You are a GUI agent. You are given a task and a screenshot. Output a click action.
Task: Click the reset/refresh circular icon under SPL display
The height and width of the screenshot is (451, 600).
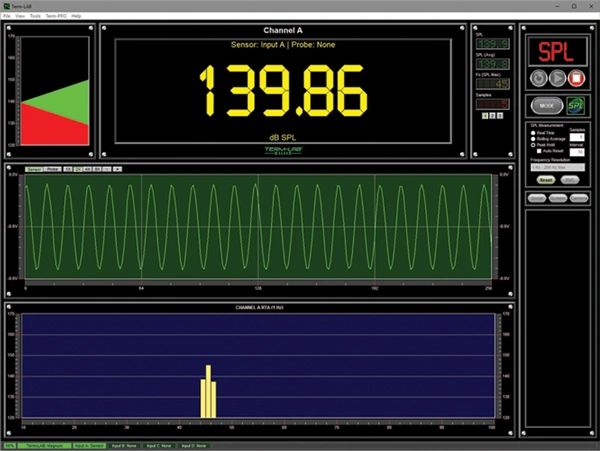[x=537, y=76]
